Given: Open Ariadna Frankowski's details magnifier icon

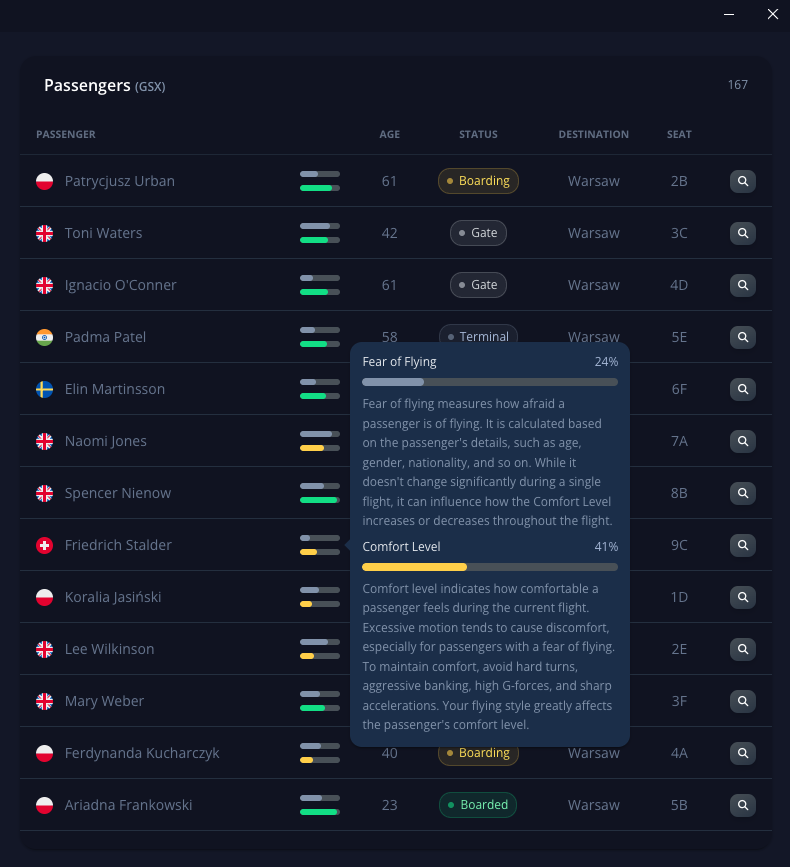Looking at the screenshot, I should point(742,805).
